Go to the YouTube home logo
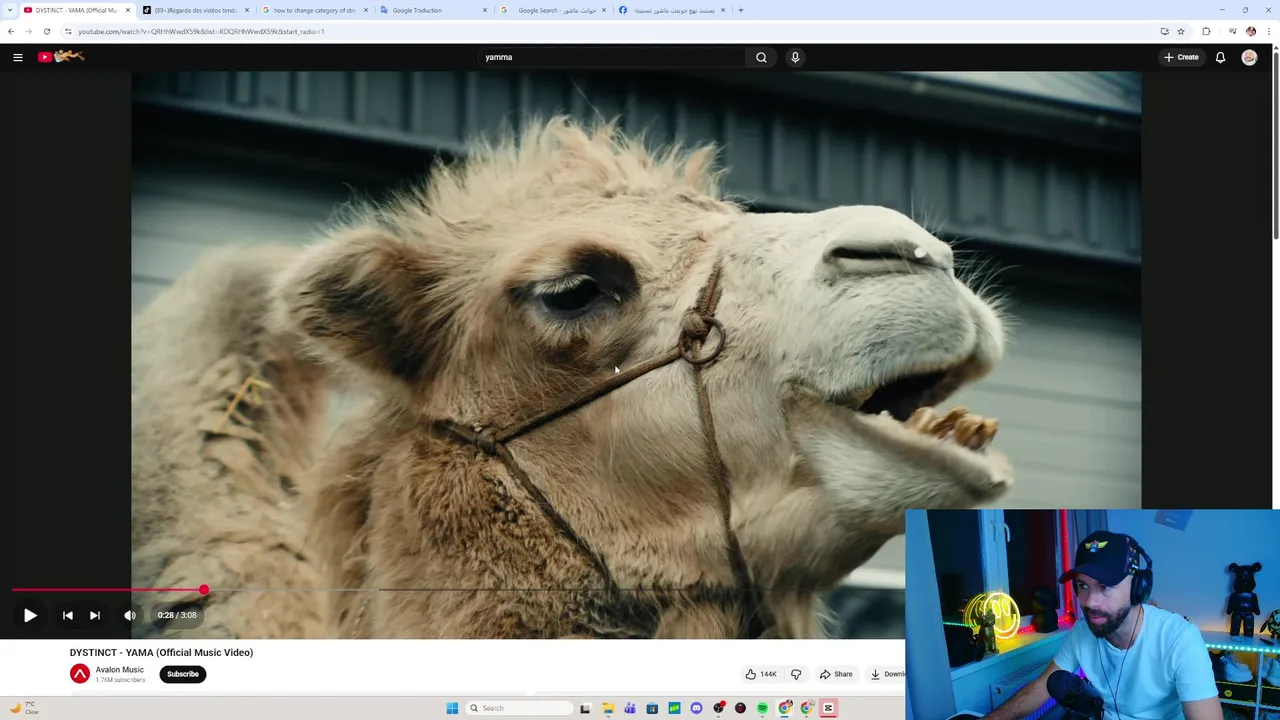The width and height of the screenshot is (1280, 720). [x=61, y=57]
